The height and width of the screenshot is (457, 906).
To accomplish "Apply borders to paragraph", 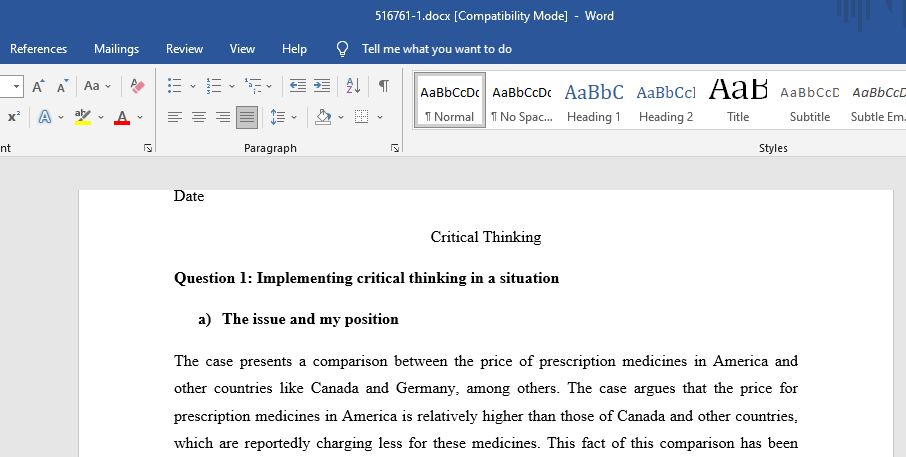I will coord(362,117).
